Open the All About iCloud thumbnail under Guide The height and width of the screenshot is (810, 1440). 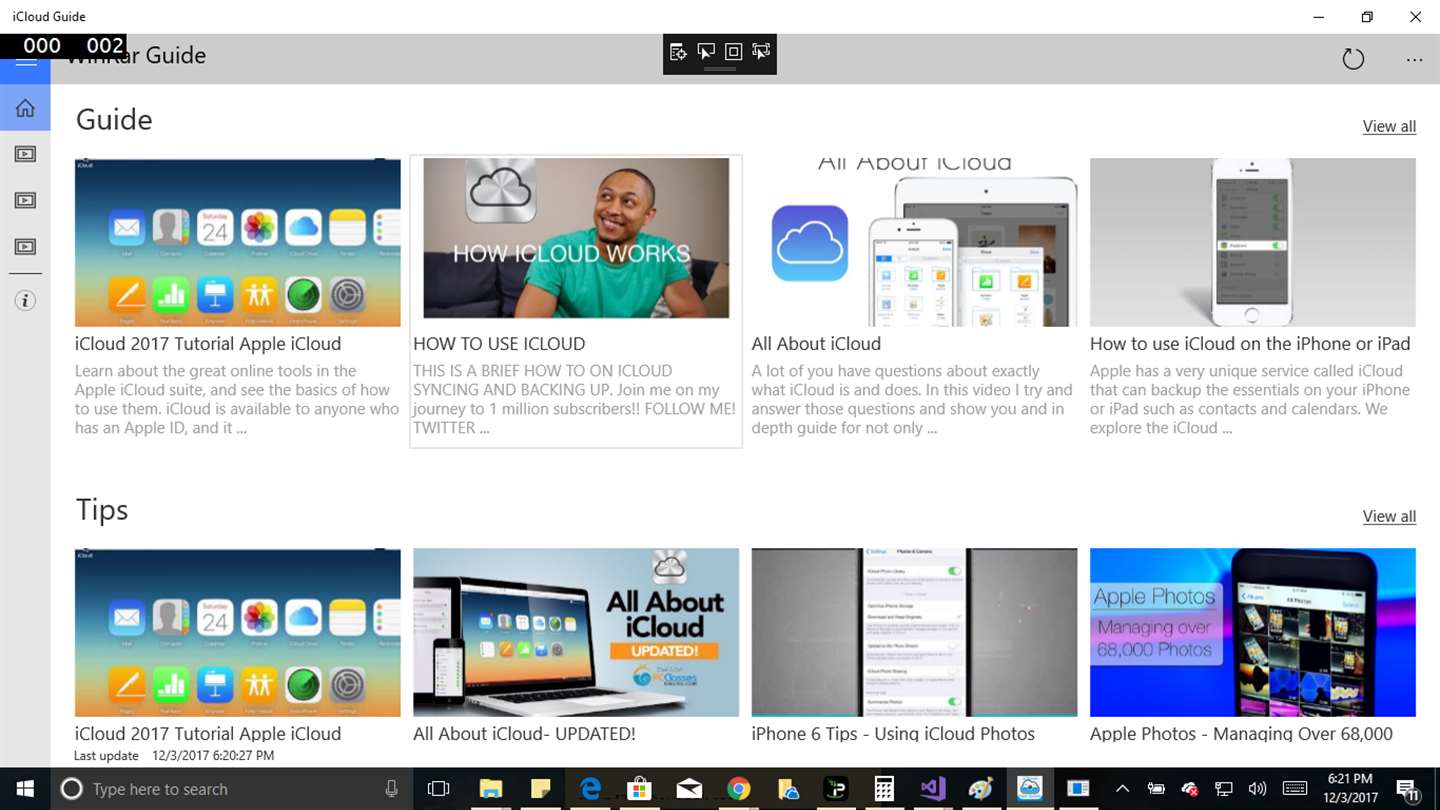click(915, 242)
